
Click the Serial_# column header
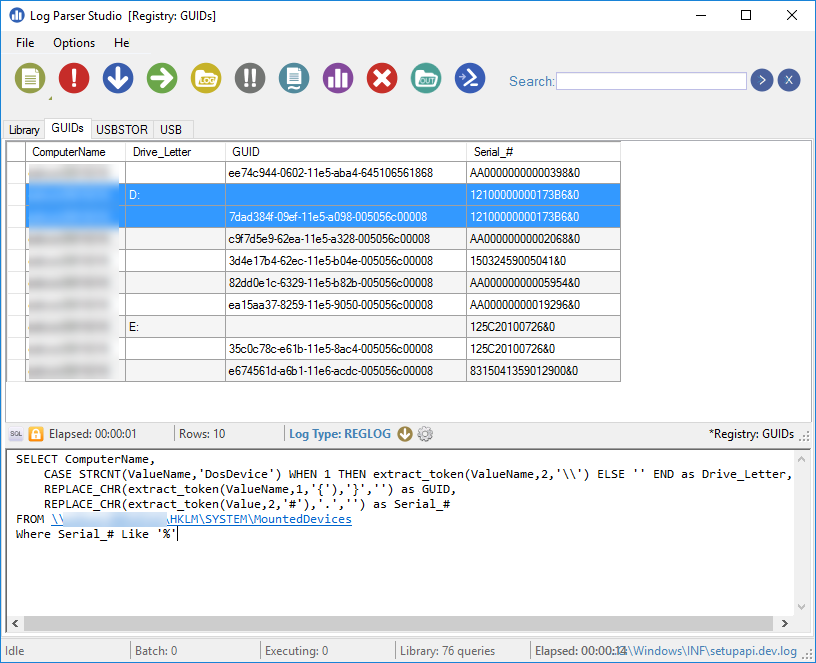[x=543, y=151]
